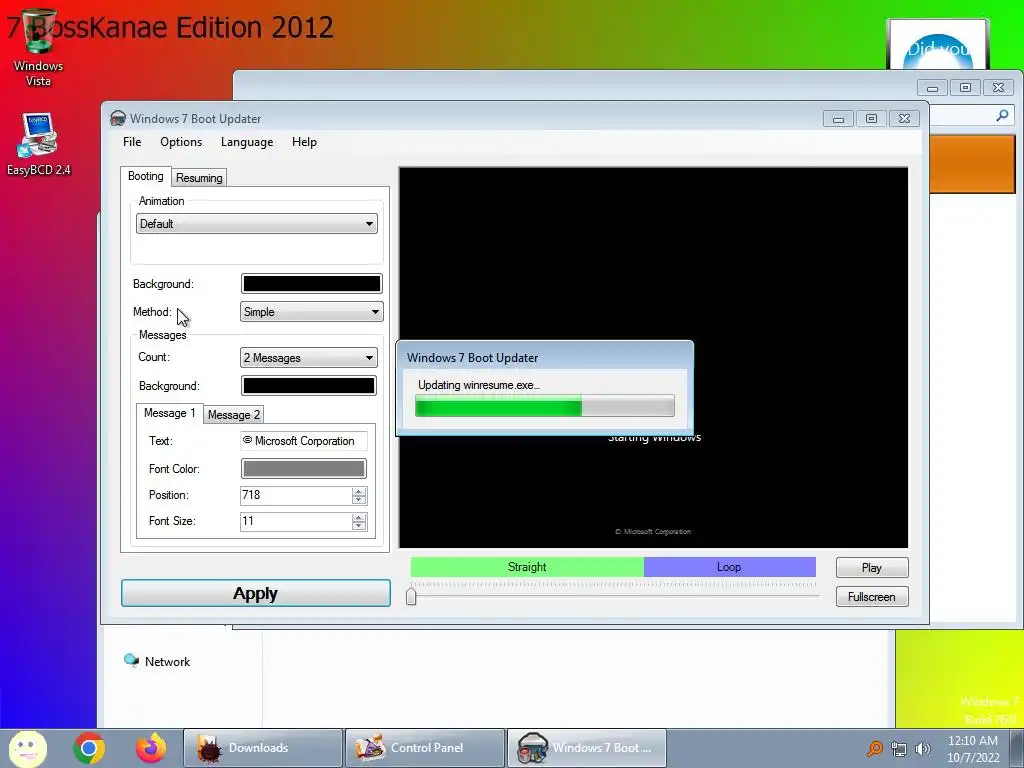Click the Show Desktop strip at taskbar end
1024x768 pixels.
point(1017,748)
